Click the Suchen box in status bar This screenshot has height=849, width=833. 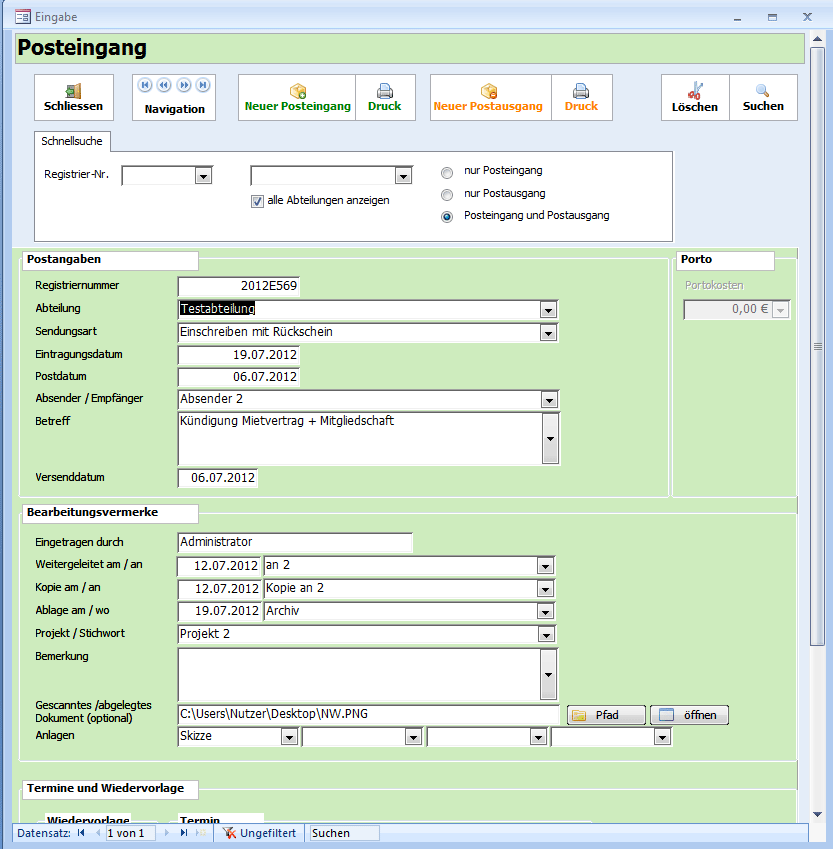click(x=344, y=833)
